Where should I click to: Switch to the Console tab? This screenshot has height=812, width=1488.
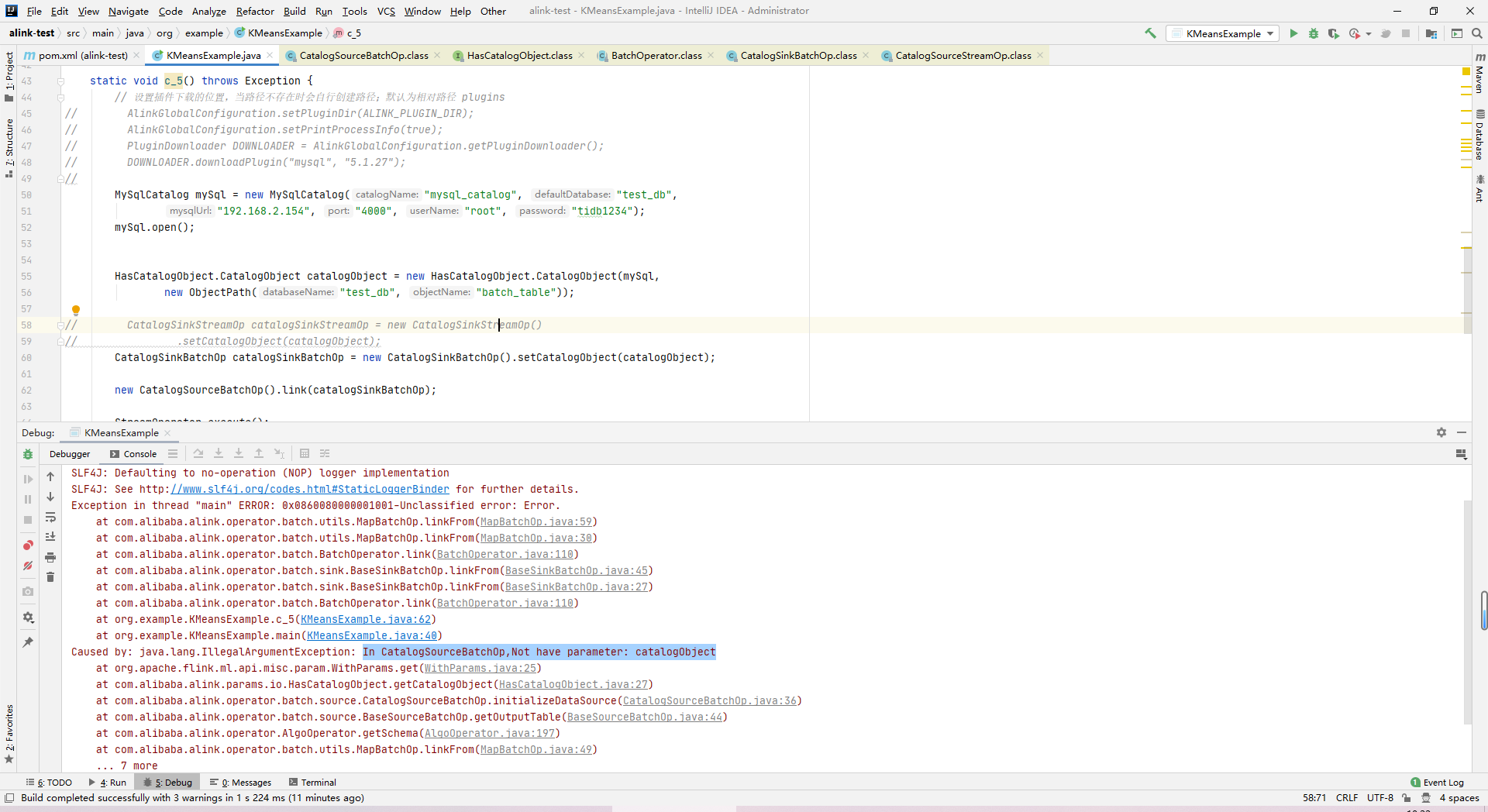pos(133,454)
